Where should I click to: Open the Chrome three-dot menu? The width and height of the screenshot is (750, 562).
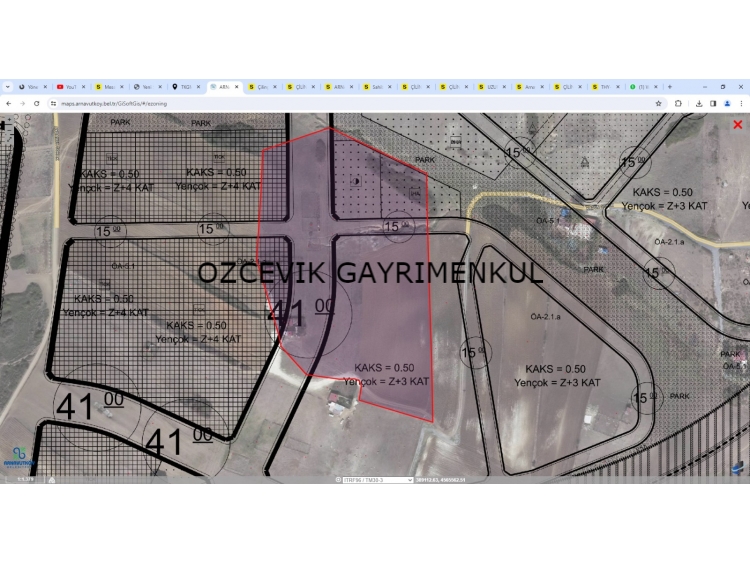pyautogui.click(x=741, y=103)
